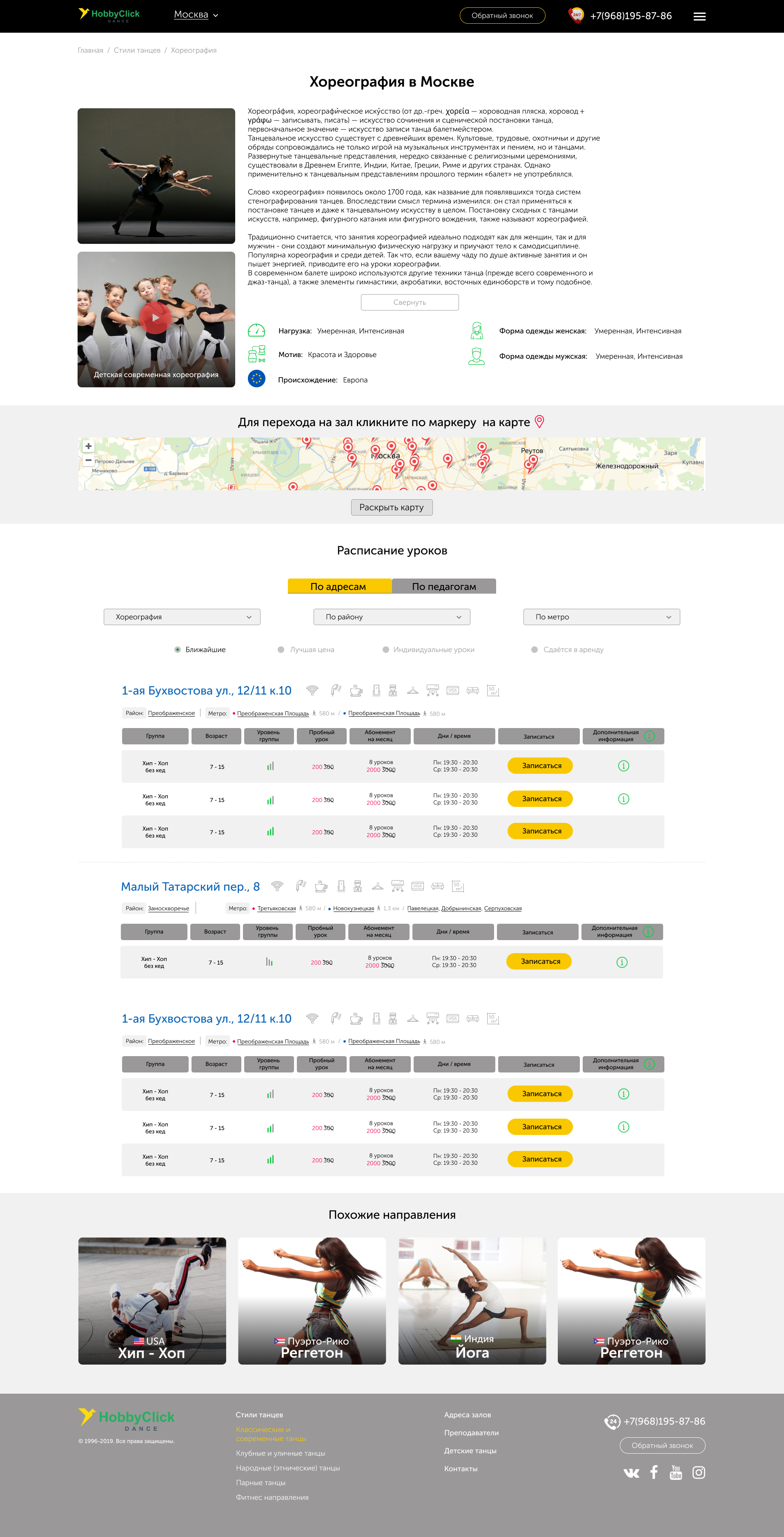Click the map zoom-in plus button

coord(88,446)
